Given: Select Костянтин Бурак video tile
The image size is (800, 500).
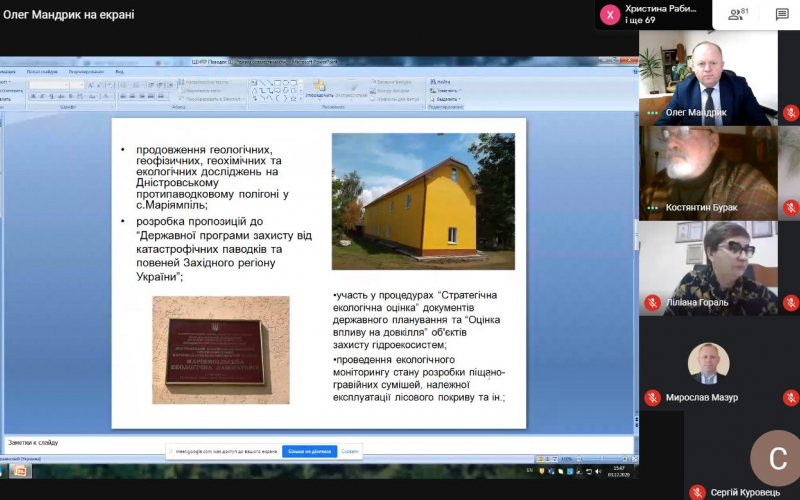Looking at the screenshot, I should (709, 173).
